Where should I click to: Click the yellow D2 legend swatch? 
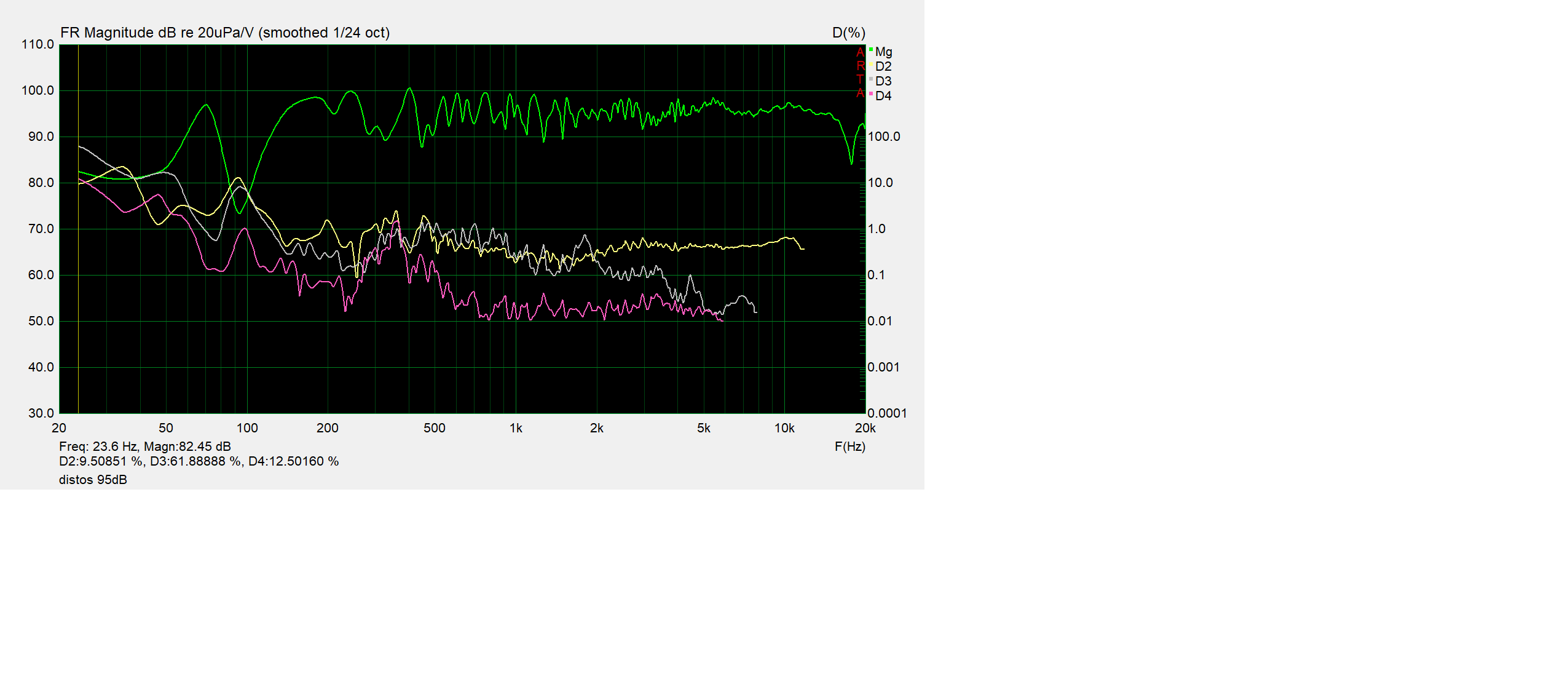tap(870, 65)
